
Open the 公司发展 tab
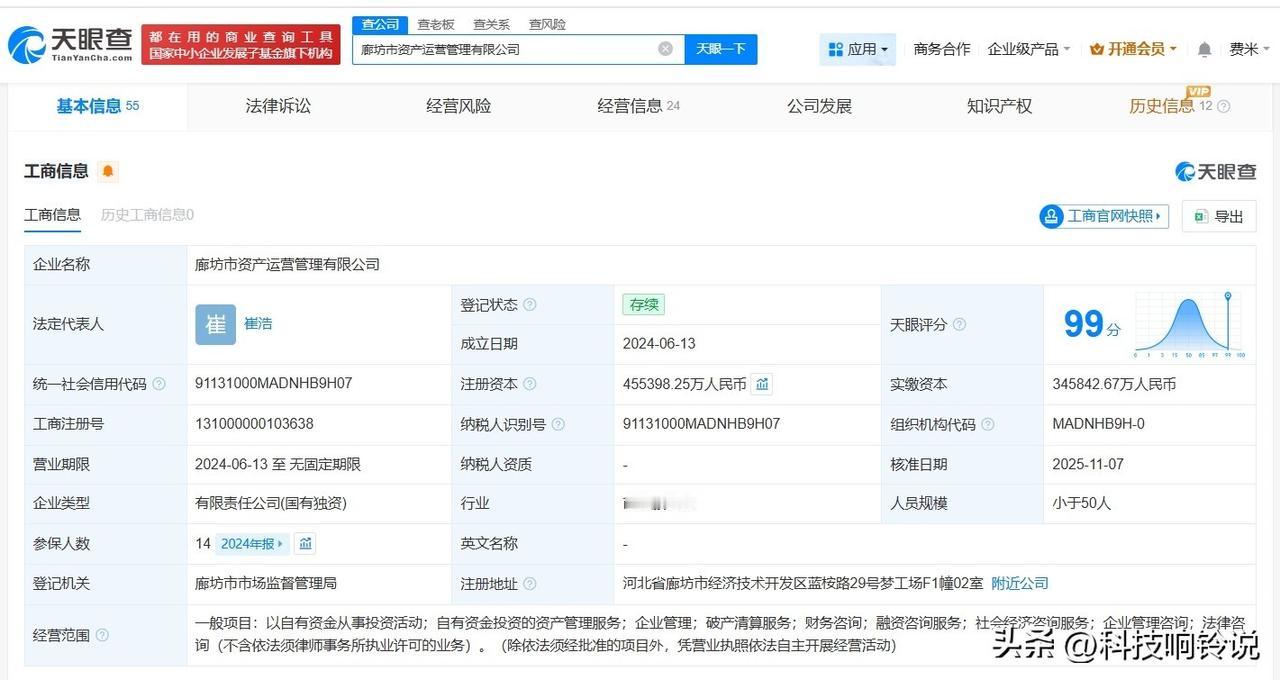(x=819, y=106)
